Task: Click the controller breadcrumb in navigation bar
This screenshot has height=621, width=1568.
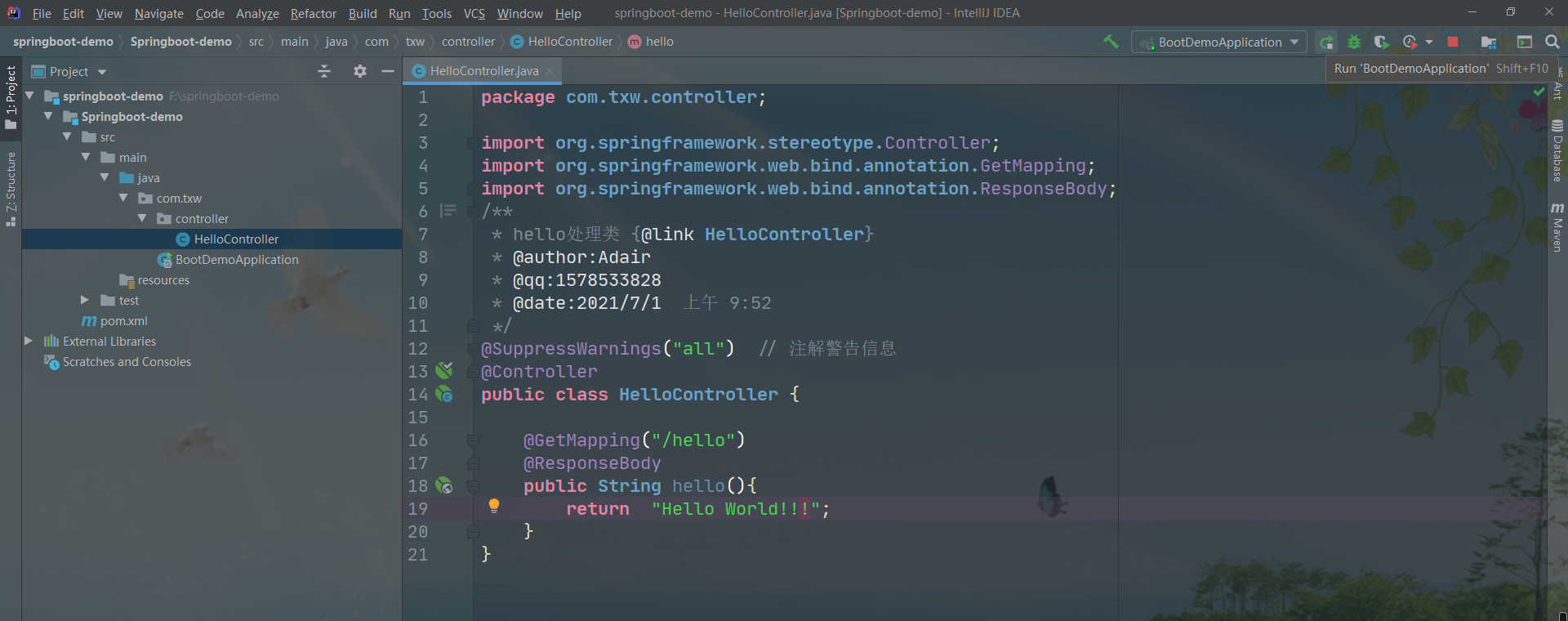Action: point(468,42)
